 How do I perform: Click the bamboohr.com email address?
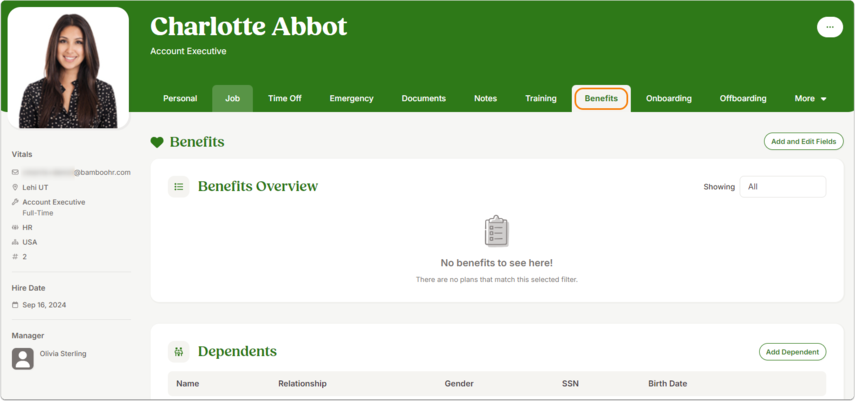[76, 172]
